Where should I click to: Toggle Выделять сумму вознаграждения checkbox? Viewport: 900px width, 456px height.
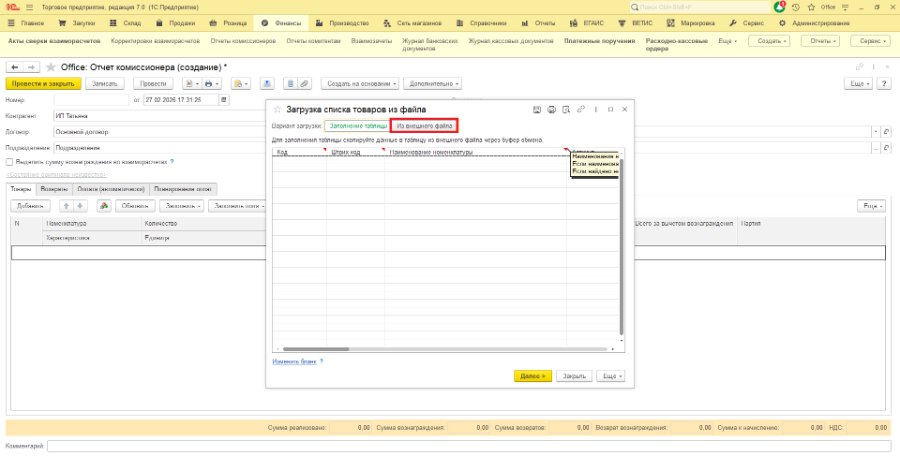[x=9, y=162]
